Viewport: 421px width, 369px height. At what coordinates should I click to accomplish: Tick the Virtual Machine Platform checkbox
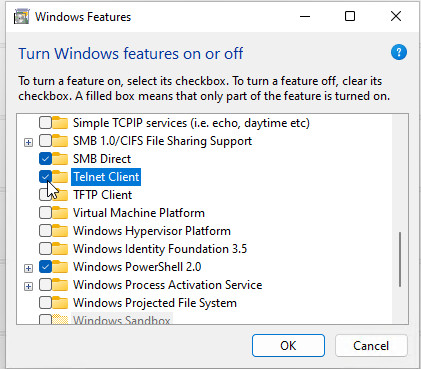[x=45, y=213]
